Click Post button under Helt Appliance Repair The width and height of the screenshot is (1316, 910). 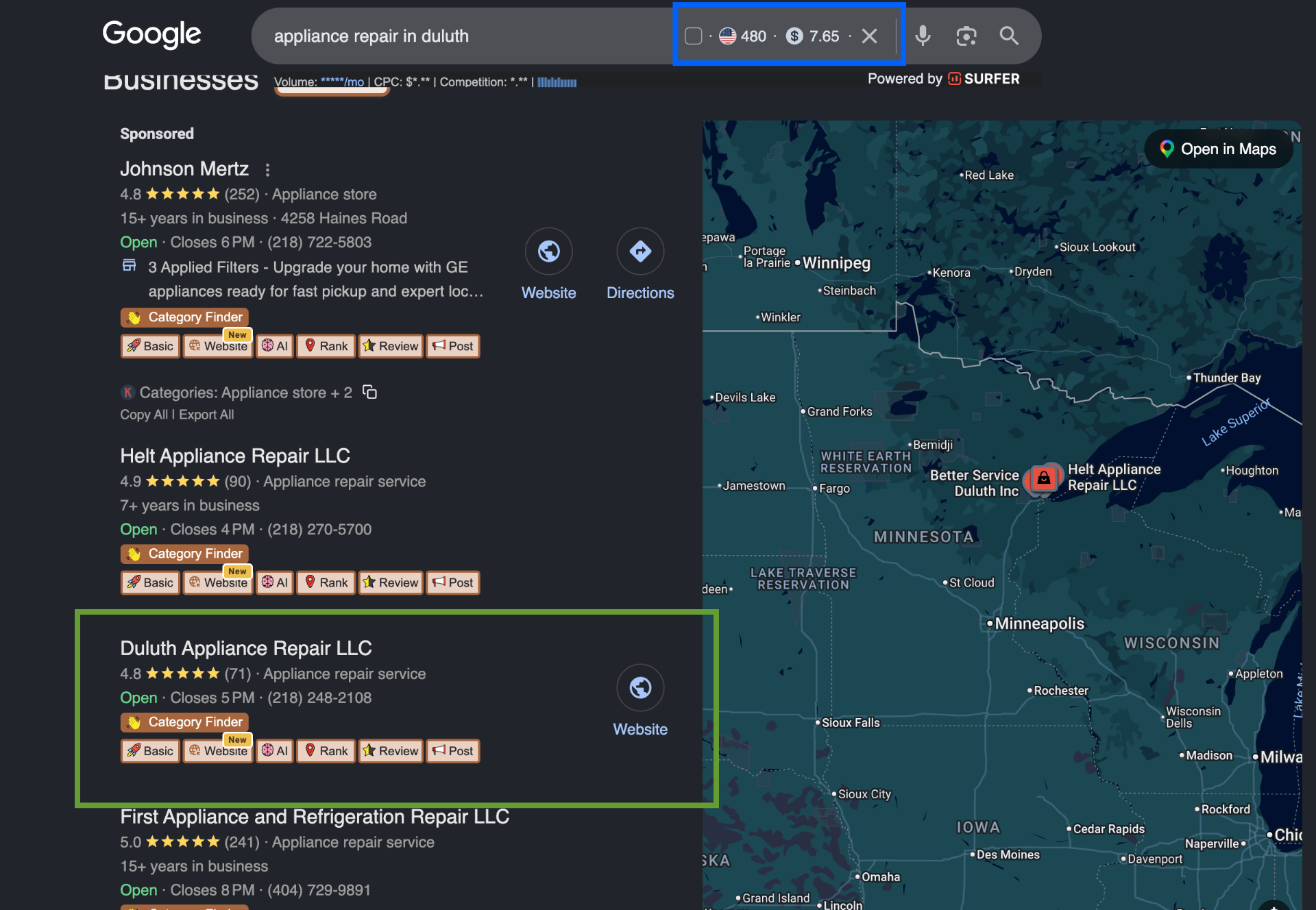tap(453, 582)
